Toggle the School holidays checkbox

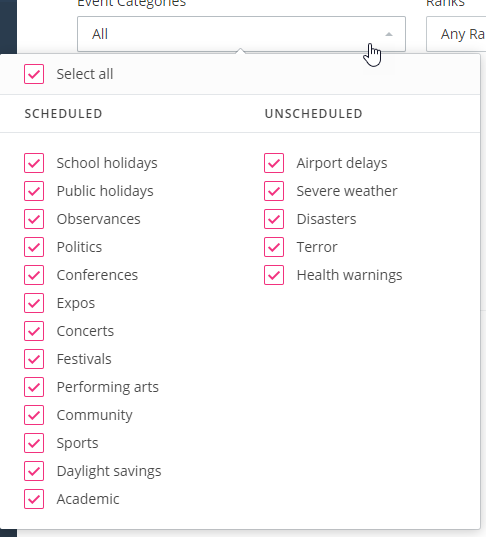click(x=34, y=163)
